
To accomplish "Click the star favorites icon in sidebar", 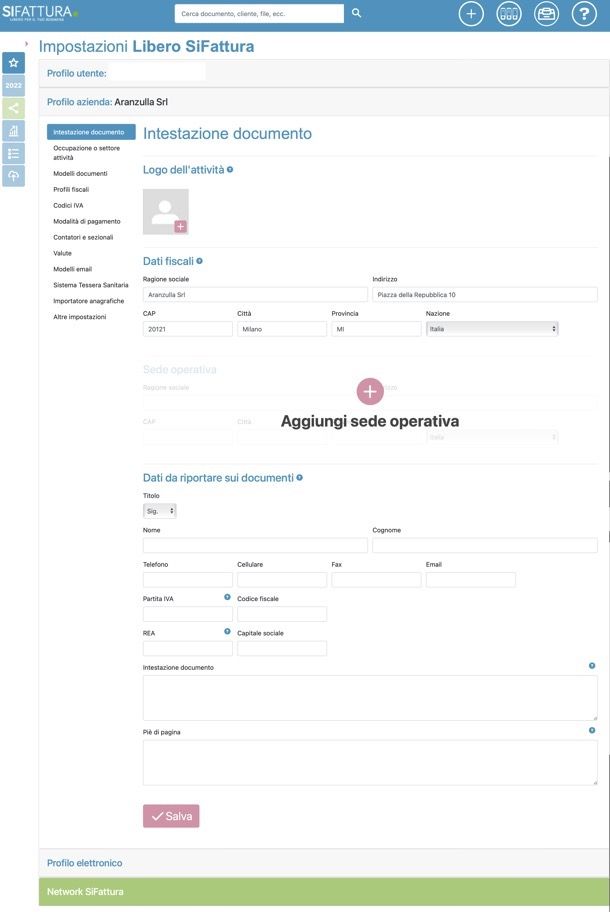I will click(13, 62).
